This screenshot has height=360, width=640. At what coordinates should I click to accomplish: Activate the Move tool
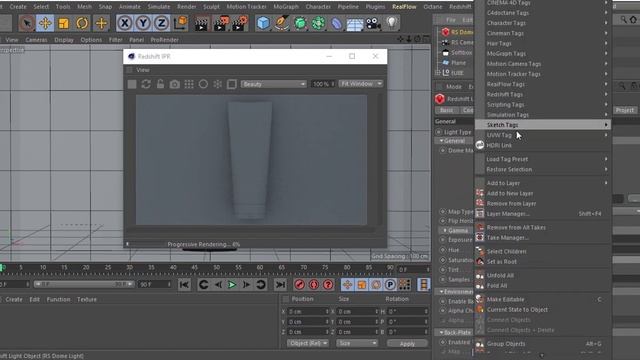coord(45,23)
